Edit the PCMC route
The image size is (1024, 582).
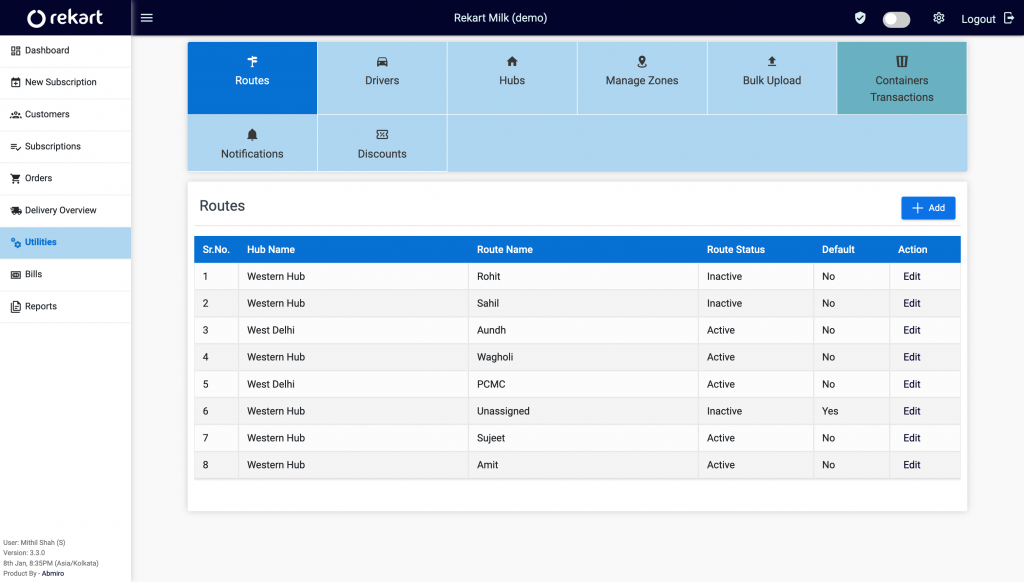pyautogui.click(x=912, y=384)
